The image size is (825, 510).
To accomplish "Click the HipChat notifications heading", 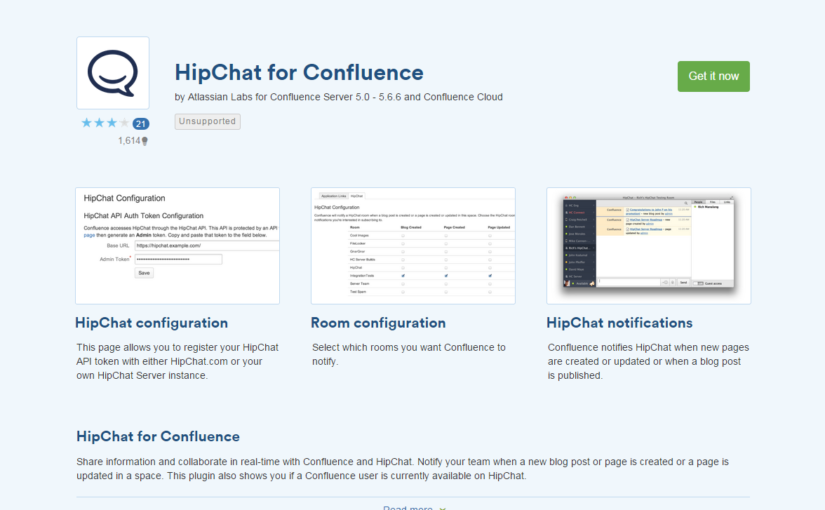I will [619, 323].
